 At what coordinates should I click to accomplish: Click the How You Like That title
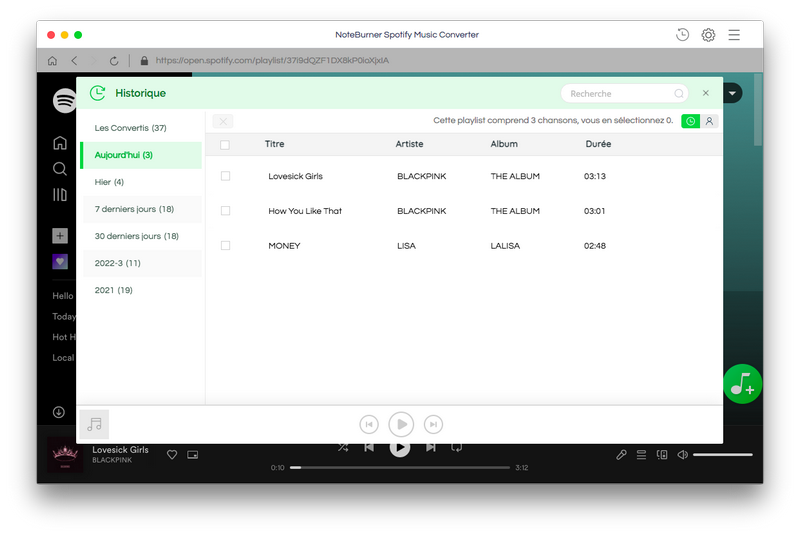(x=305, y=211)
